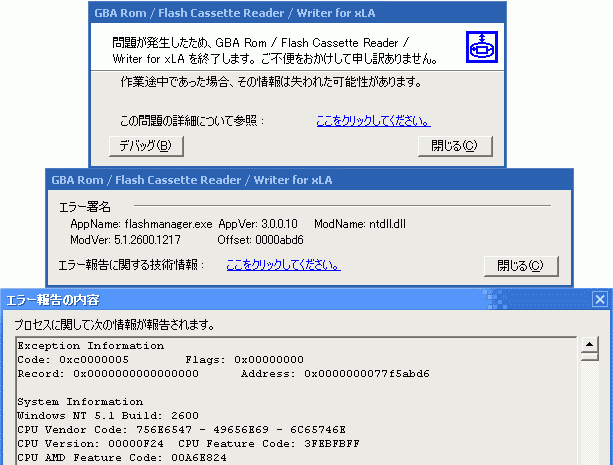This screenshot has width=613, height=465.
Task: Open technical information link in error signature dialog
Action: 283,265
